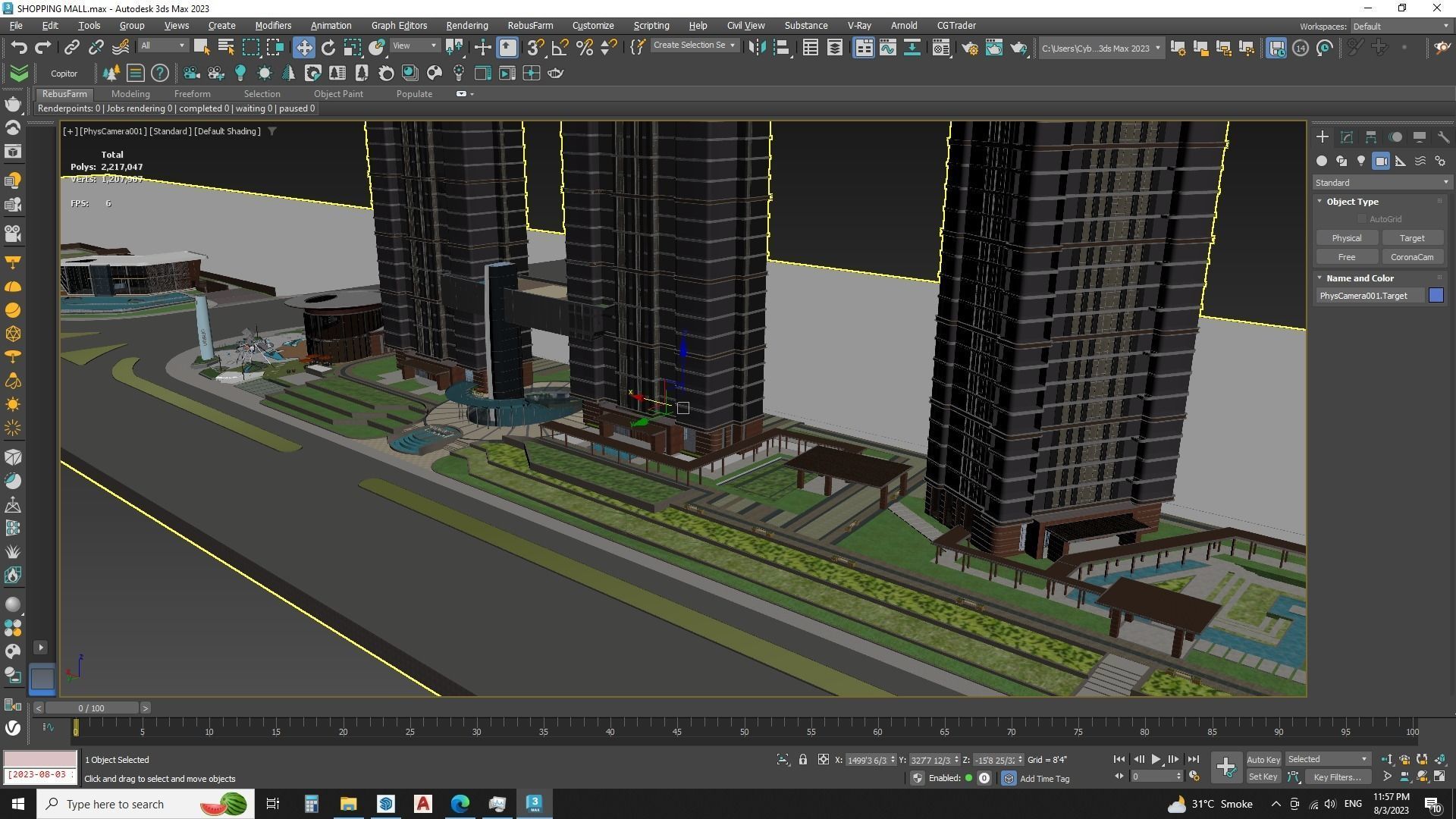Choose the Select and Link chain icon

[71, 47]
